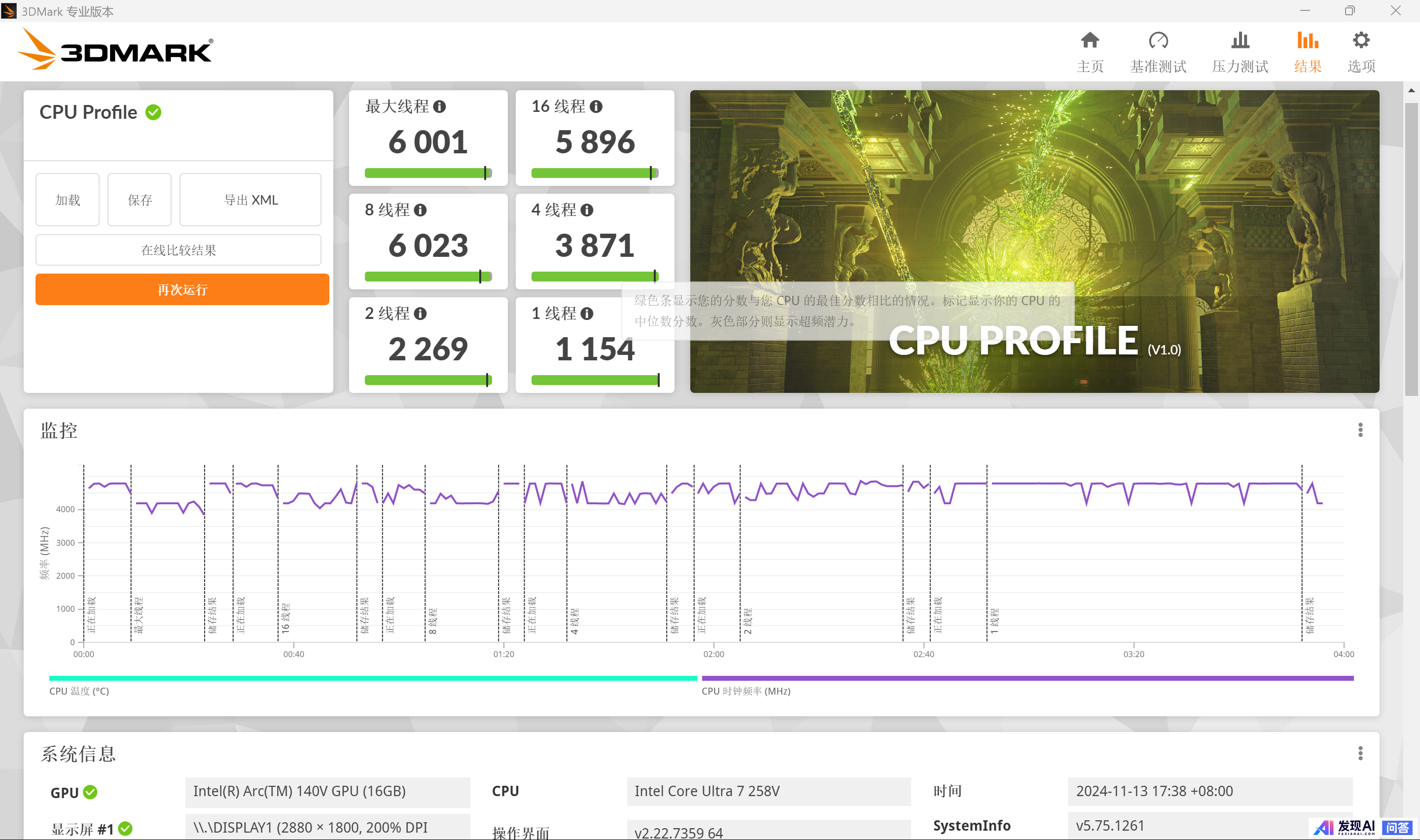The image size is (1420, 840).
Task: Click GPU field Intel(R) Arc(TM) 140V
Action: [x=327, y=792]
